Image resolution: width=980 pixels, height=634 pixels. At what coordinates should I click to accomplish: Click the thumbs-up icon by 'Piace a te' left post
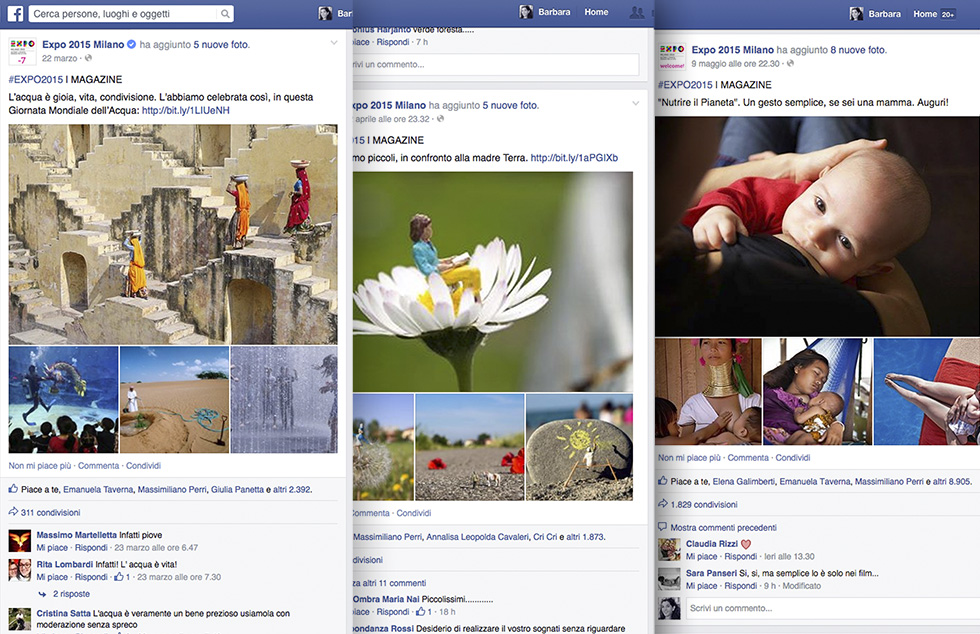13,489
